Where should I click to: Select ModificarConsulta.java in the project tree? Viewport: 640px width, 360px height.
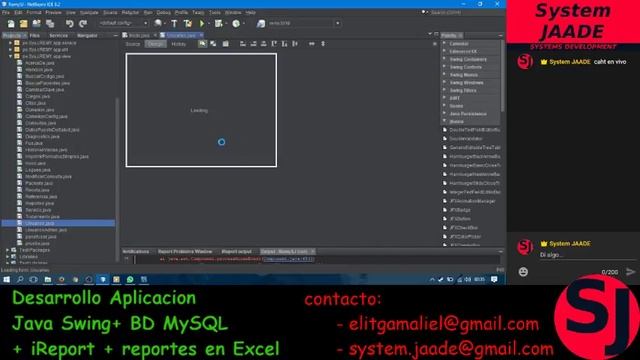(x=48, y=177)
